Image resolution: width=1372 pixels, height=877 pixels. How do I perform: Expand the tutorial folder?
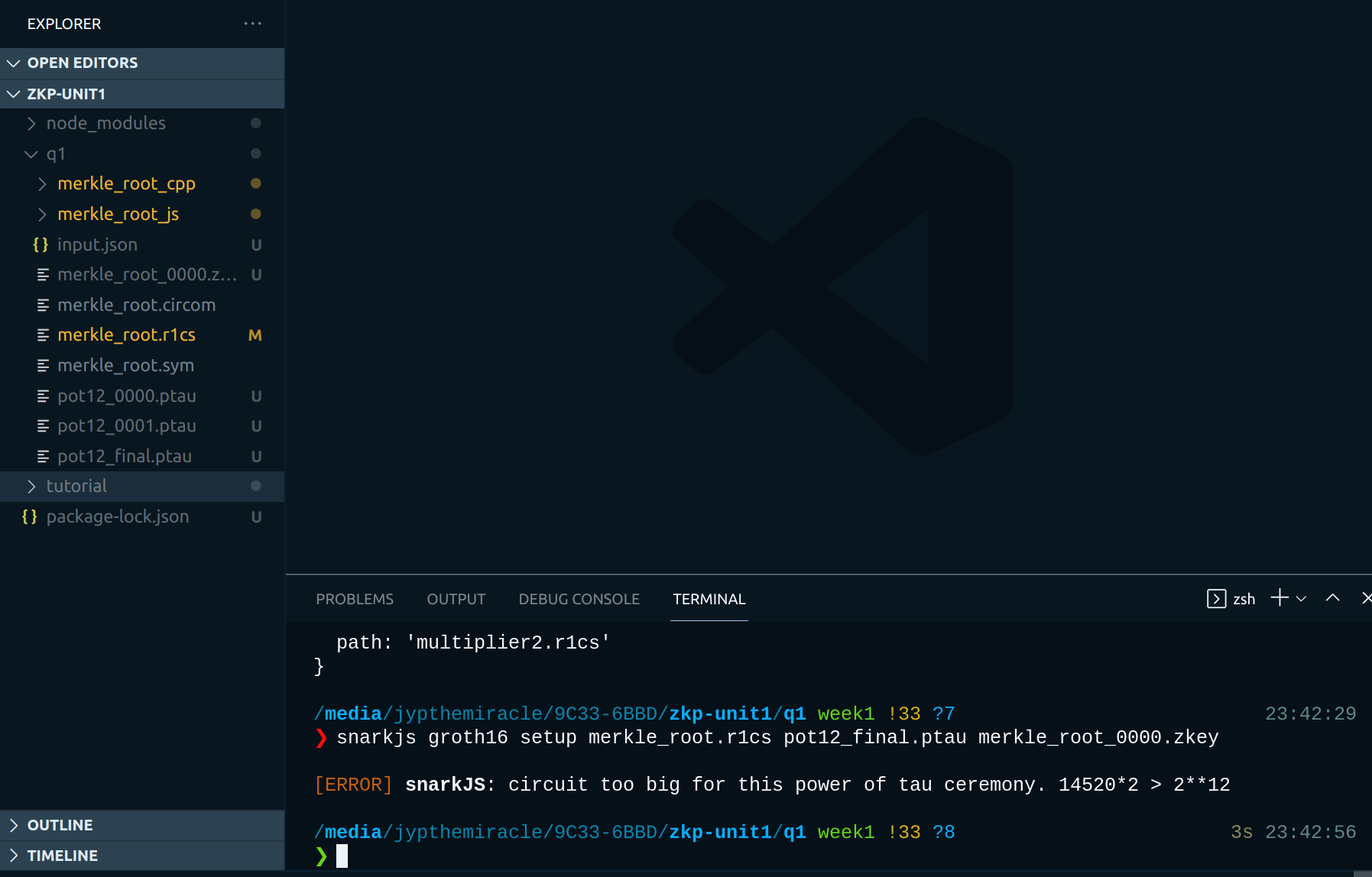point(142,486)
